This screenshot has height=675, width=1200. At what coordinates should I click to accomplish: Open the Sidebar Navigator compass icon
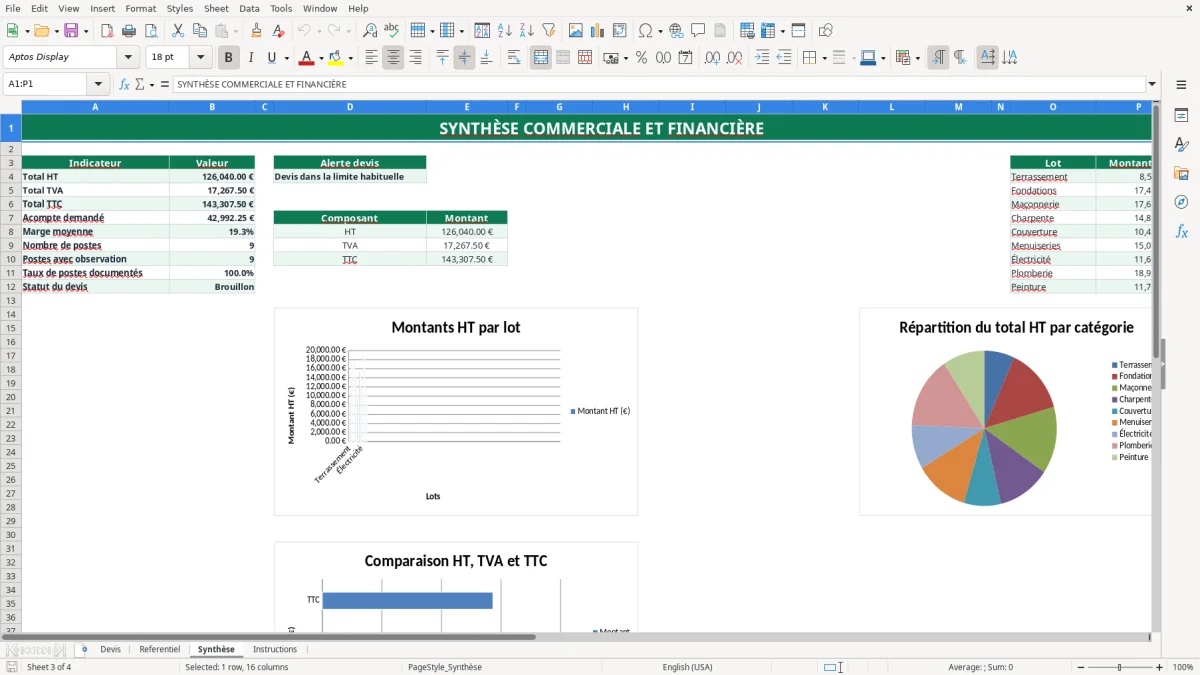coord(1181,202)
